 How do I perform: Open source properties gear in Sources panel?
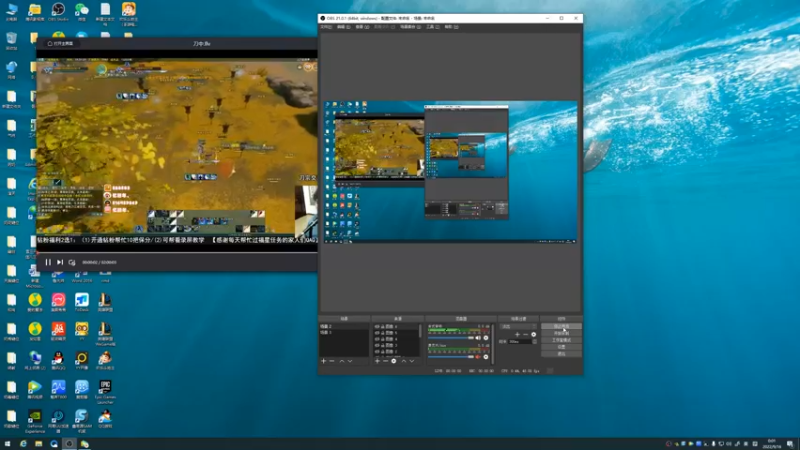(394, 361)
